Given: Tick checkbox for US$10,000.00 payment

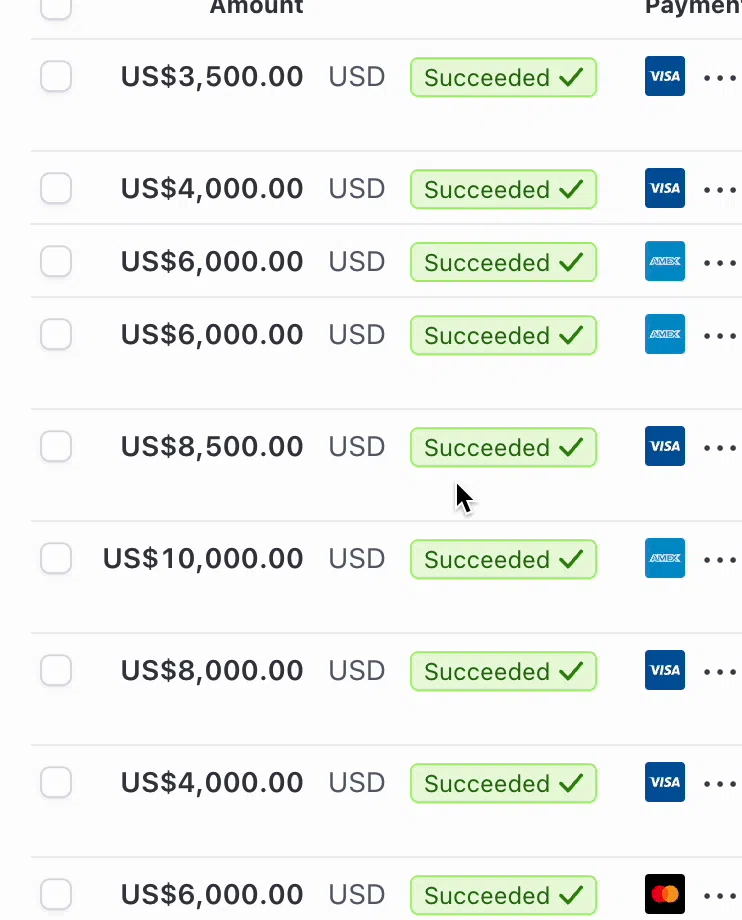Looking at the screenshot, I should [x=56, y=559].
